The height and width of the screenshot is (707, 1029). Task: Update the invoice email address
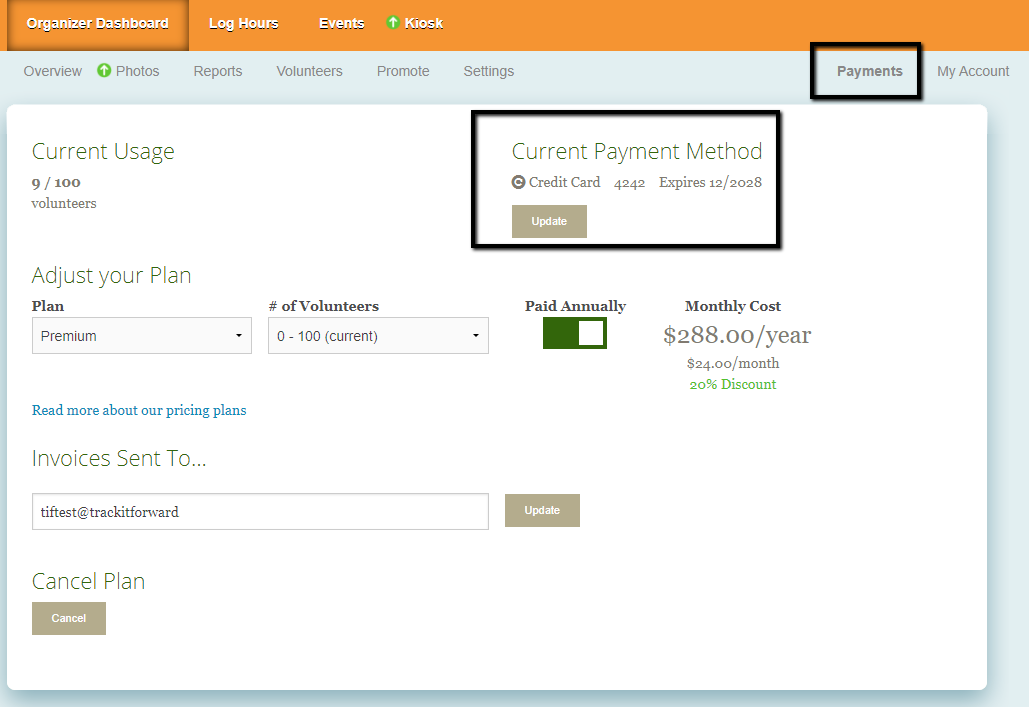click(x=542, y=510)
